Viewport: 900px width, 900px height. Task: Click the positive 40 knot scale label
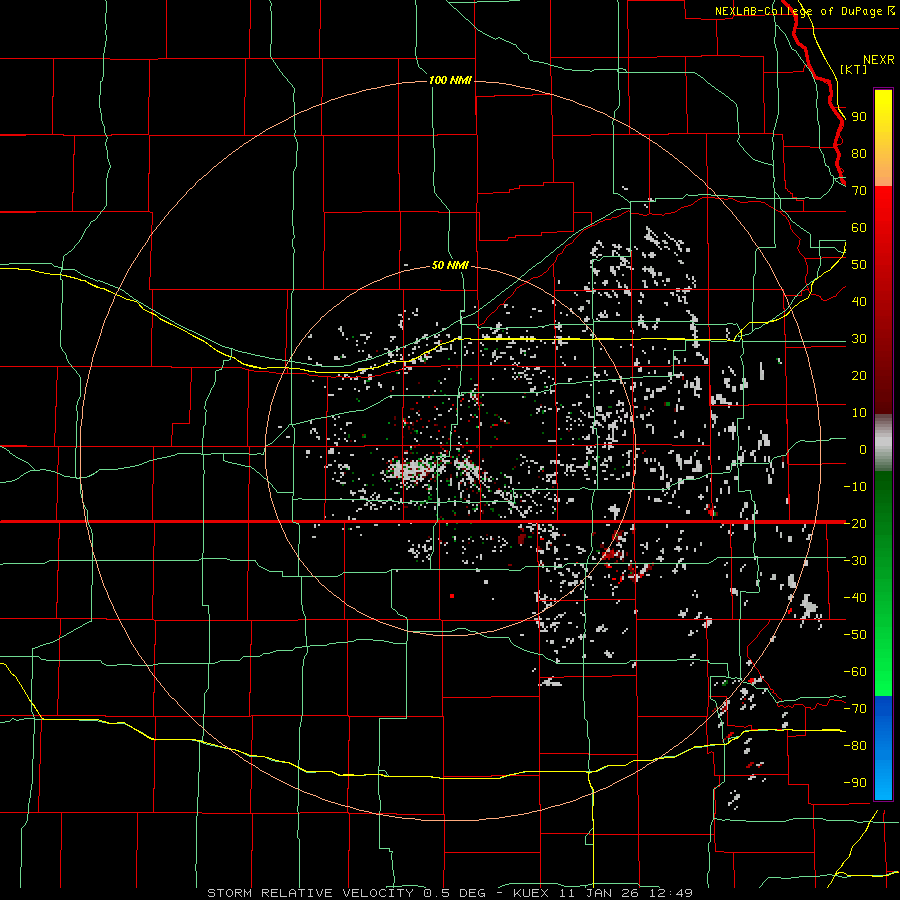click(x=859, y=301)
